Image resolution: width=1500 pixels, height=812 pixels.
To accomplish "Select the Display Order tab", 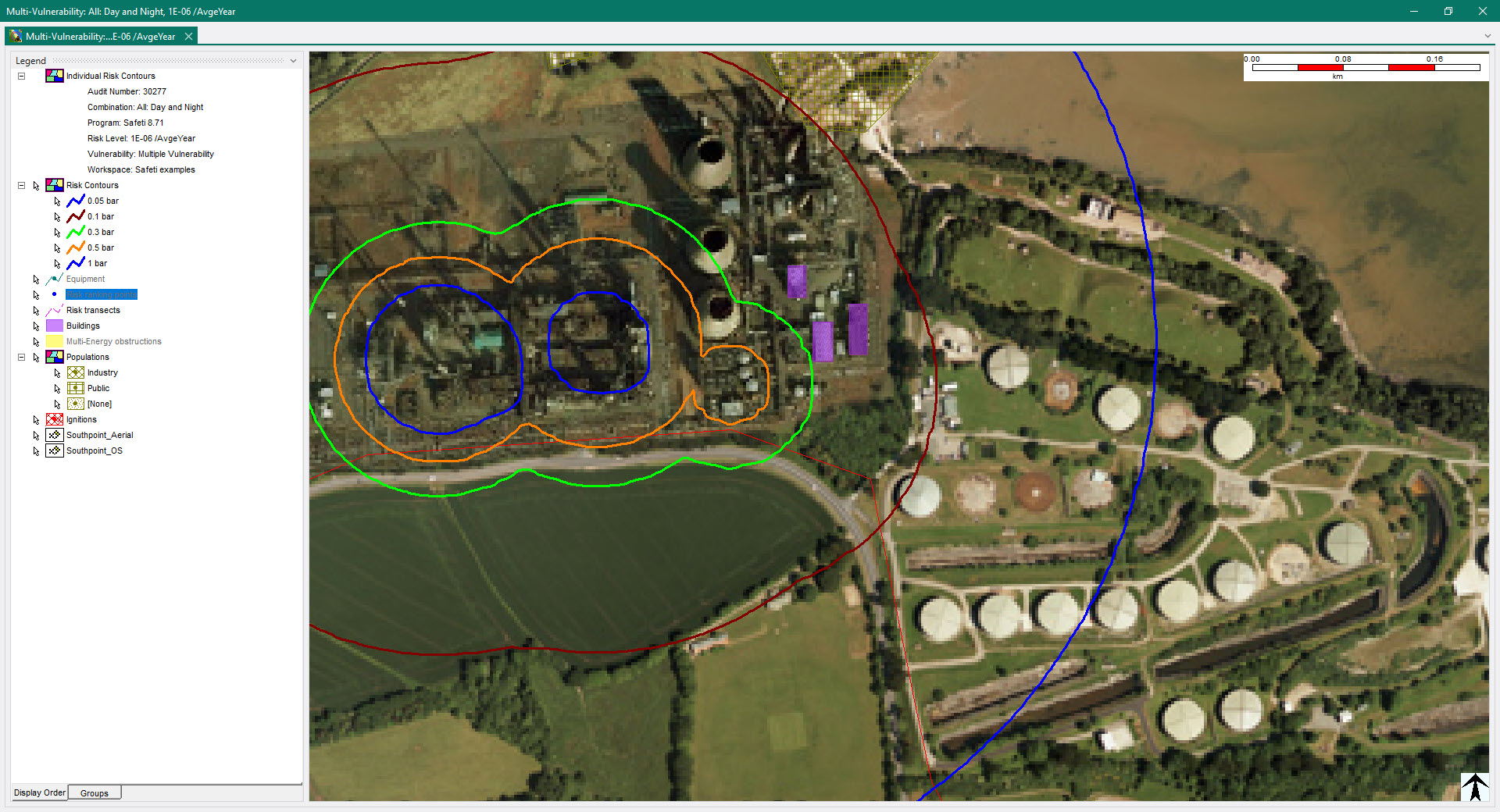I will coord(40,792).
